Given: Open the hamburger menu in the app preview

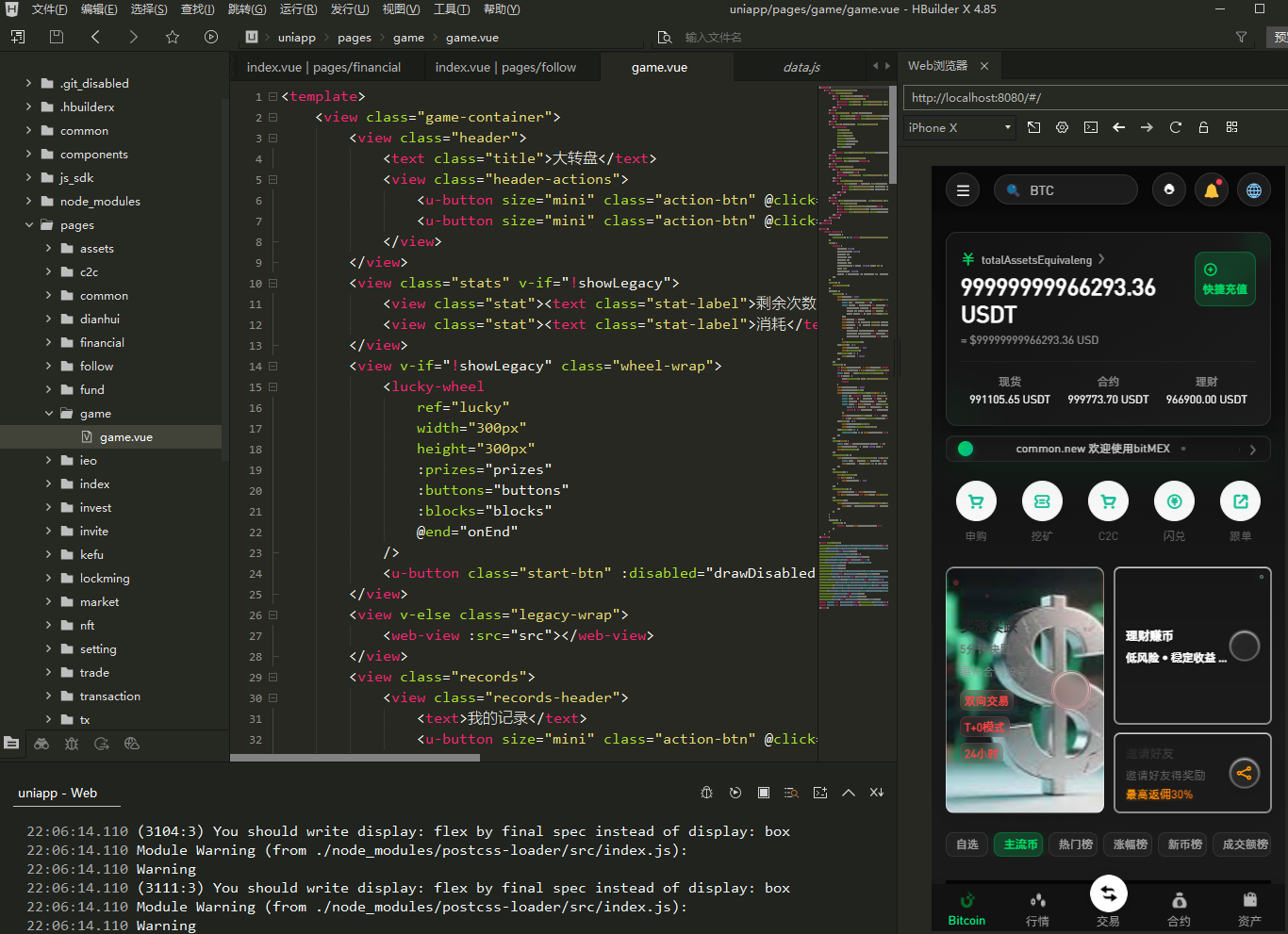Looking at the screenshot, I should point(963,190).
